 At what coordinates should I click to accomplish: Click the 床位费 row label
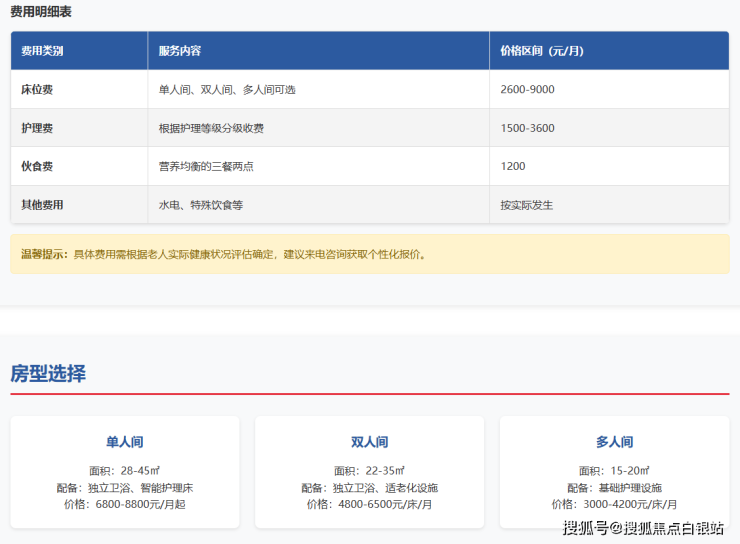click(37, 89)
